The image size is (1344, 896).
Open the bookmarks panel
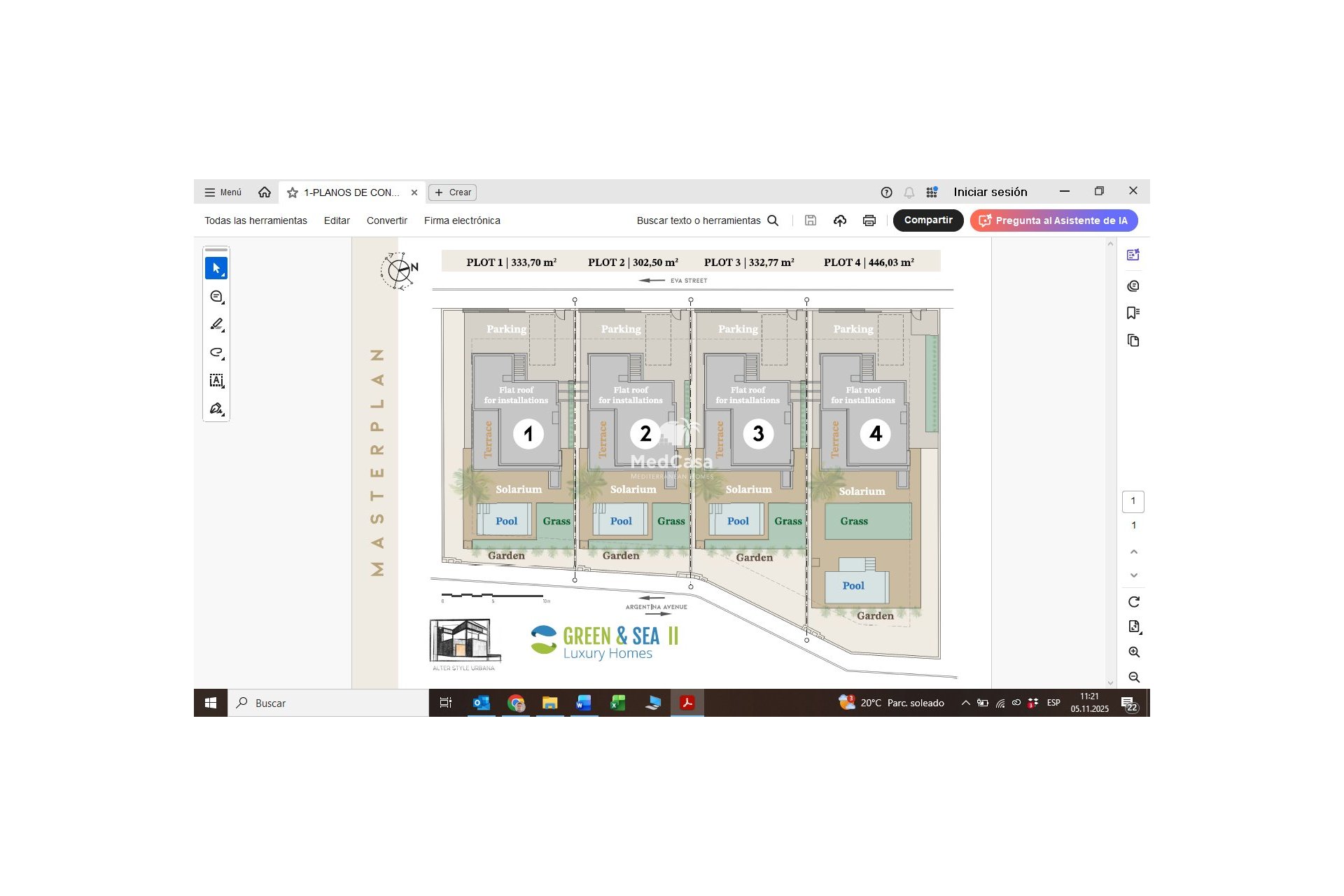(x=1133, y=313)
